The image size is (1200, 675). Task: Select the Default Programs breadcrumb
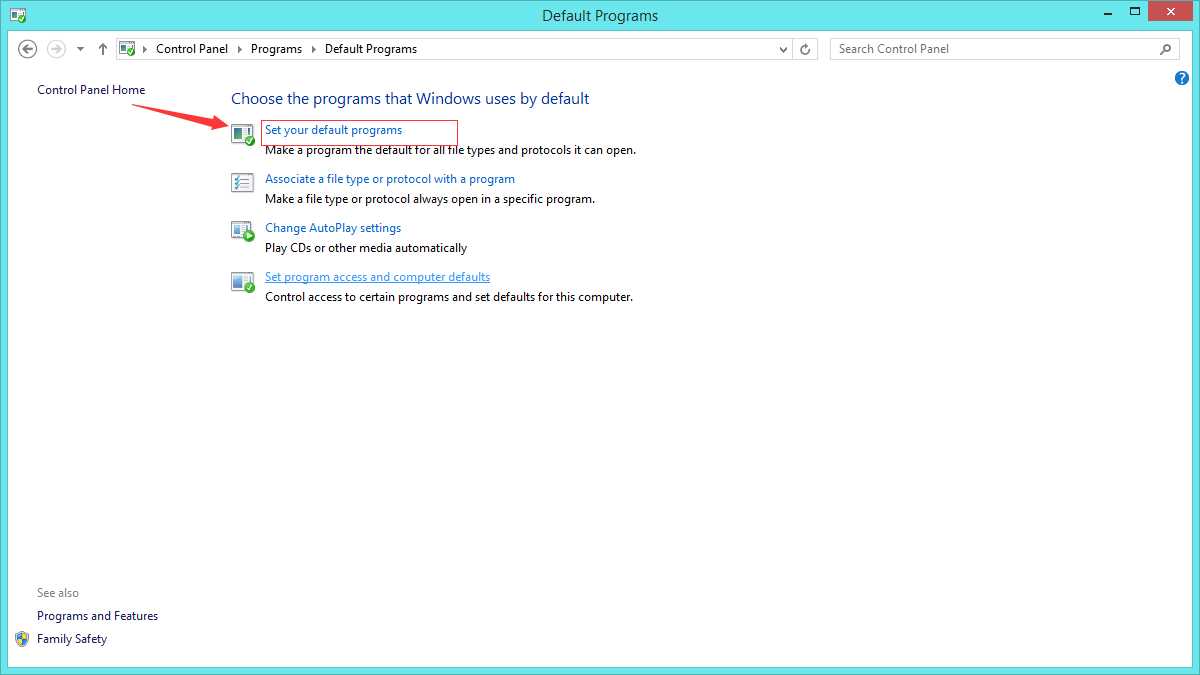[371, 48]
